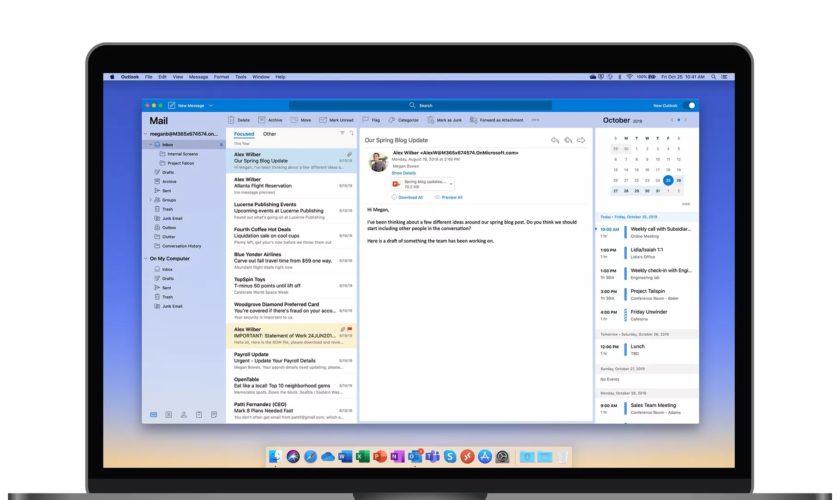Switch to the Other inbox tab

269,134
